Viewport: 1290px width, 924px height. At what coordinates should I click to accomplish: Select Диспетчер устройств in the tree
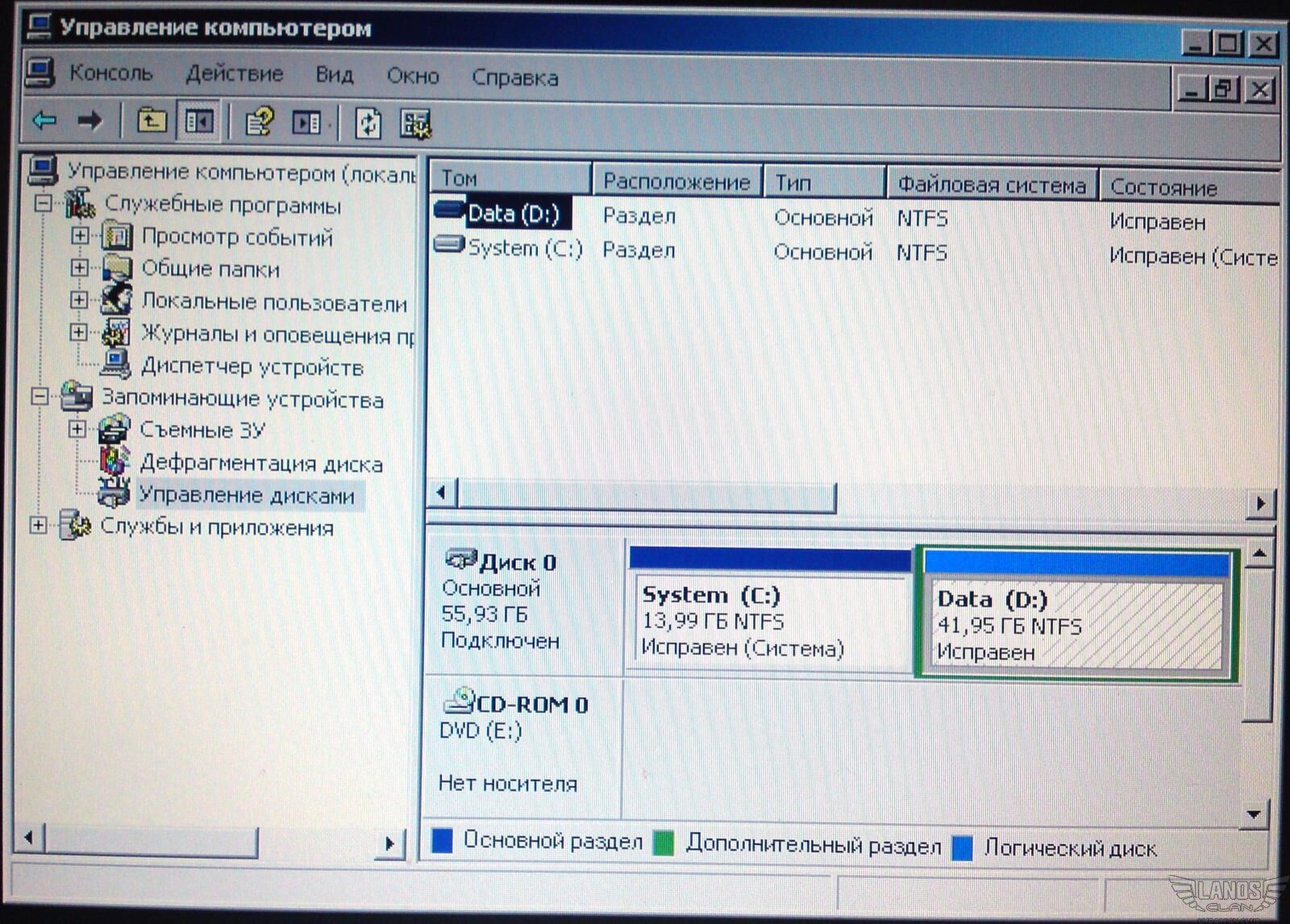pos(252,367)
